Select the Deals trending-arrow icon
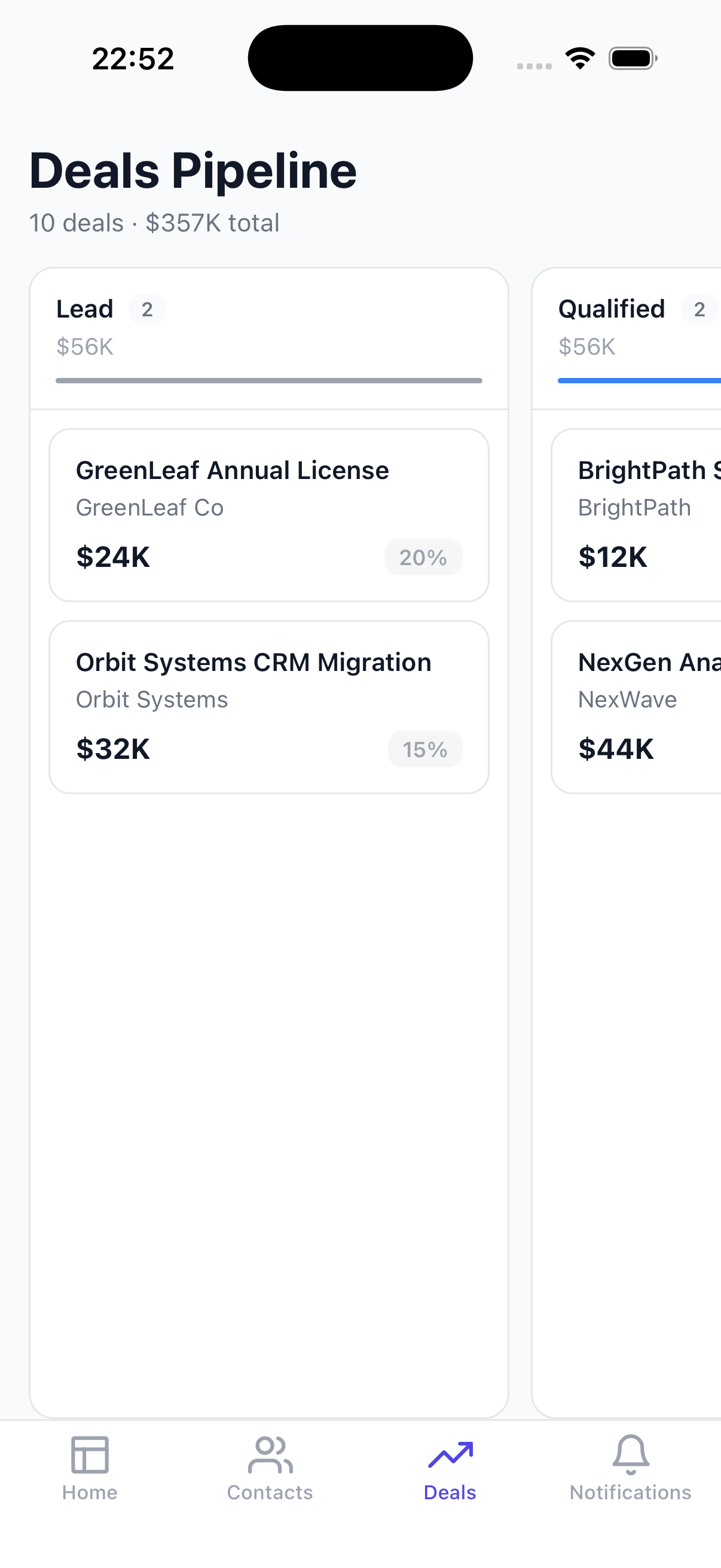The image size is (721, 1568). [x=450, y=1455]
